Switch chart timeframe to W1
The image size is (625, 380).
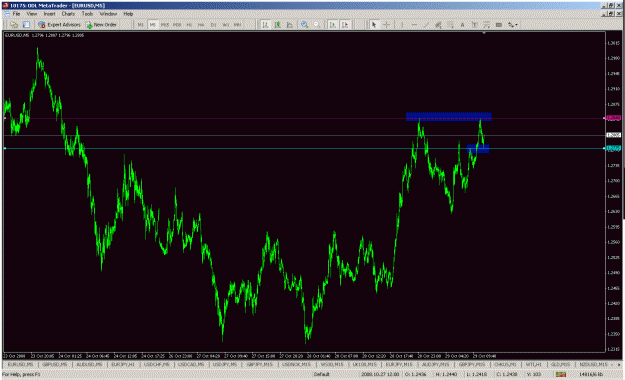[x=225, y=25]
